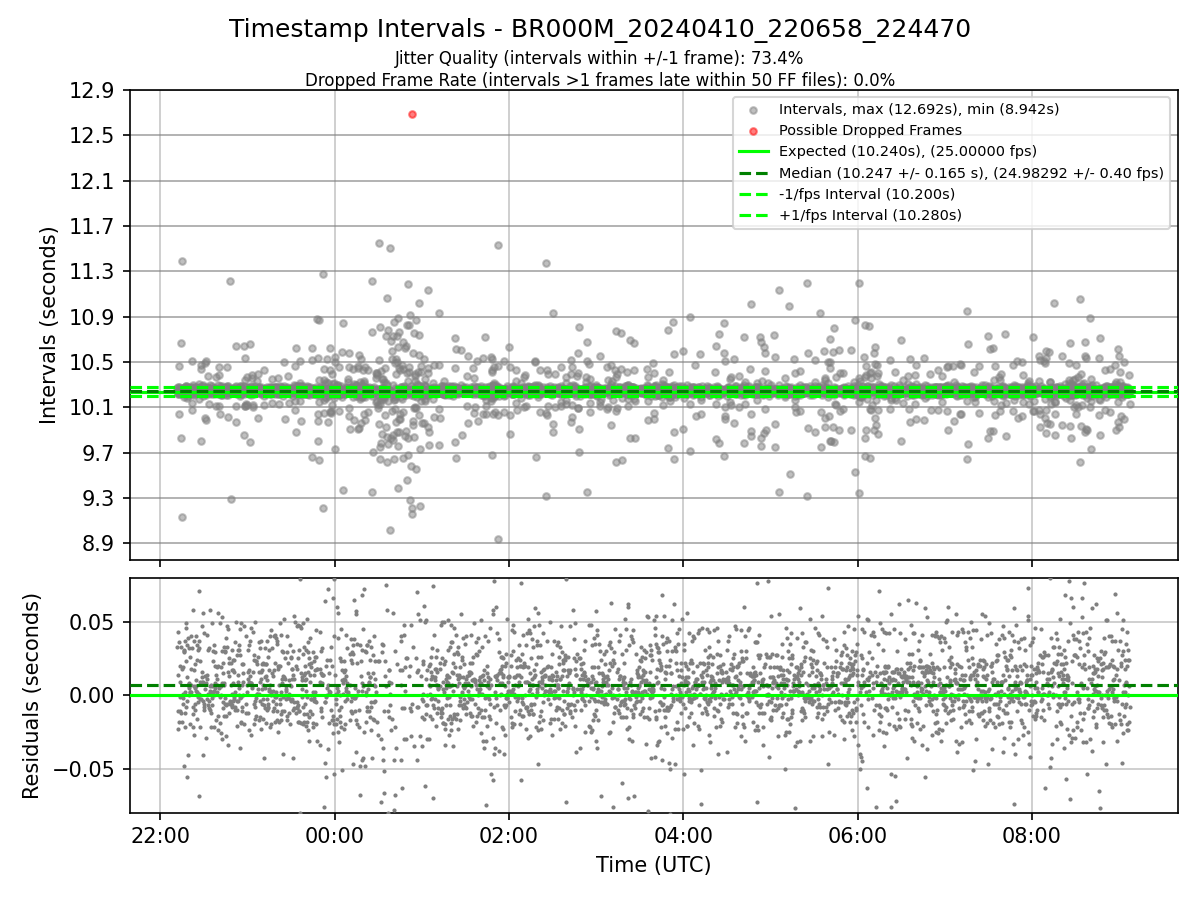The width and height of the screenshot is (1200, 900).
Task: Click the 06:00 time tick label
Action: tap(858, 834)
